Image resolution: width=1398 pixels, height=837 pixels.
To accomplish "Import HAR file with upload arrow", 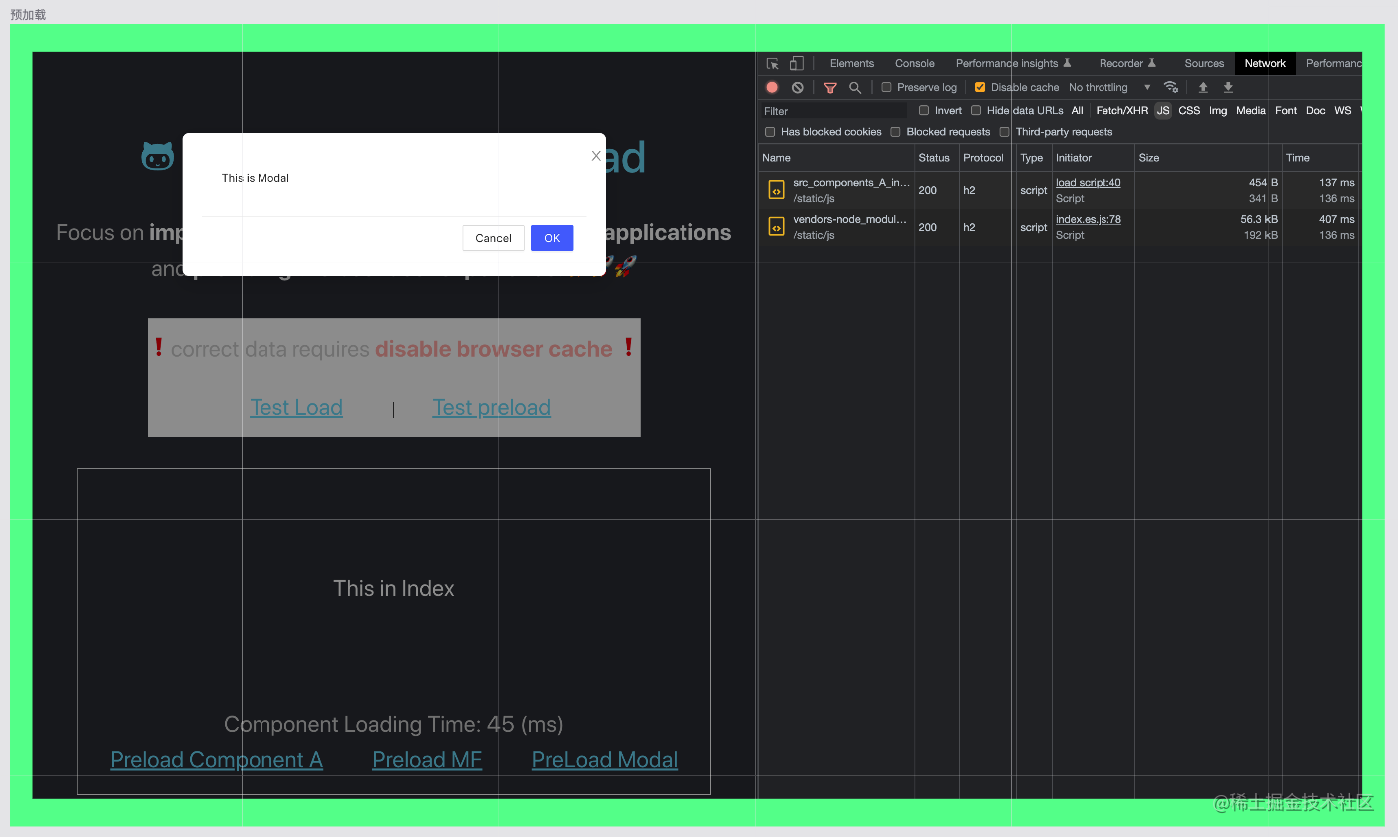I will point(1203,88).
